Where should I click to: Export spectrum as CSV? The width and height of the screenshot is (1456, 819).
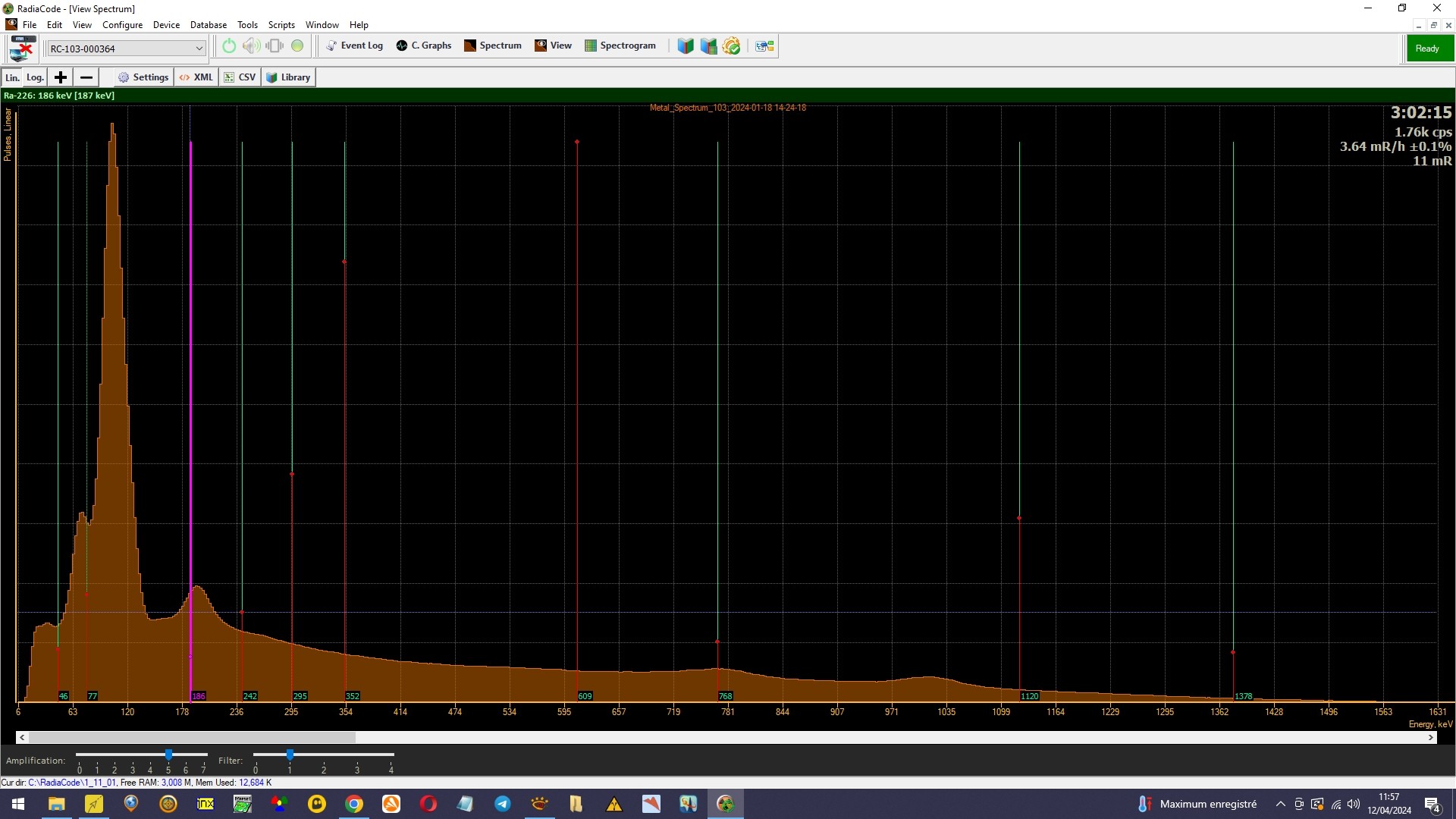[x=240, y=77]
